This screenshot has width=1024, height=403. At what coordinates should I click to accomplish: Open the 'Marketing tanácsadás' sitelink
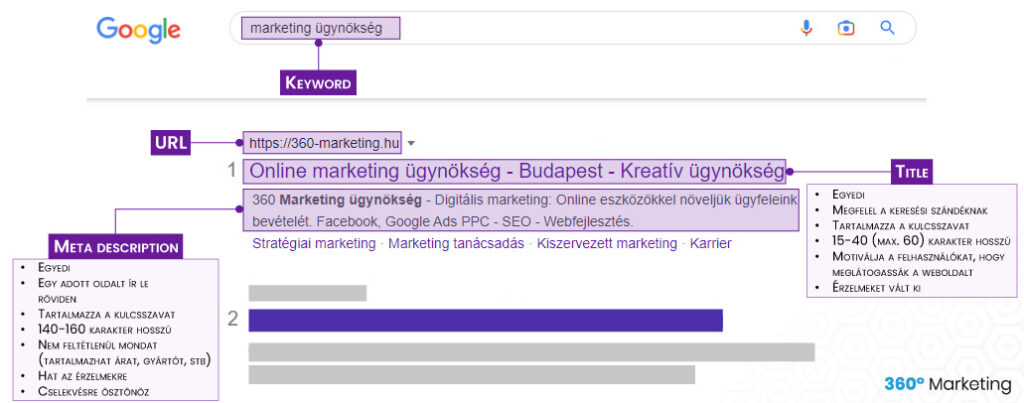(x=456, y=244)
